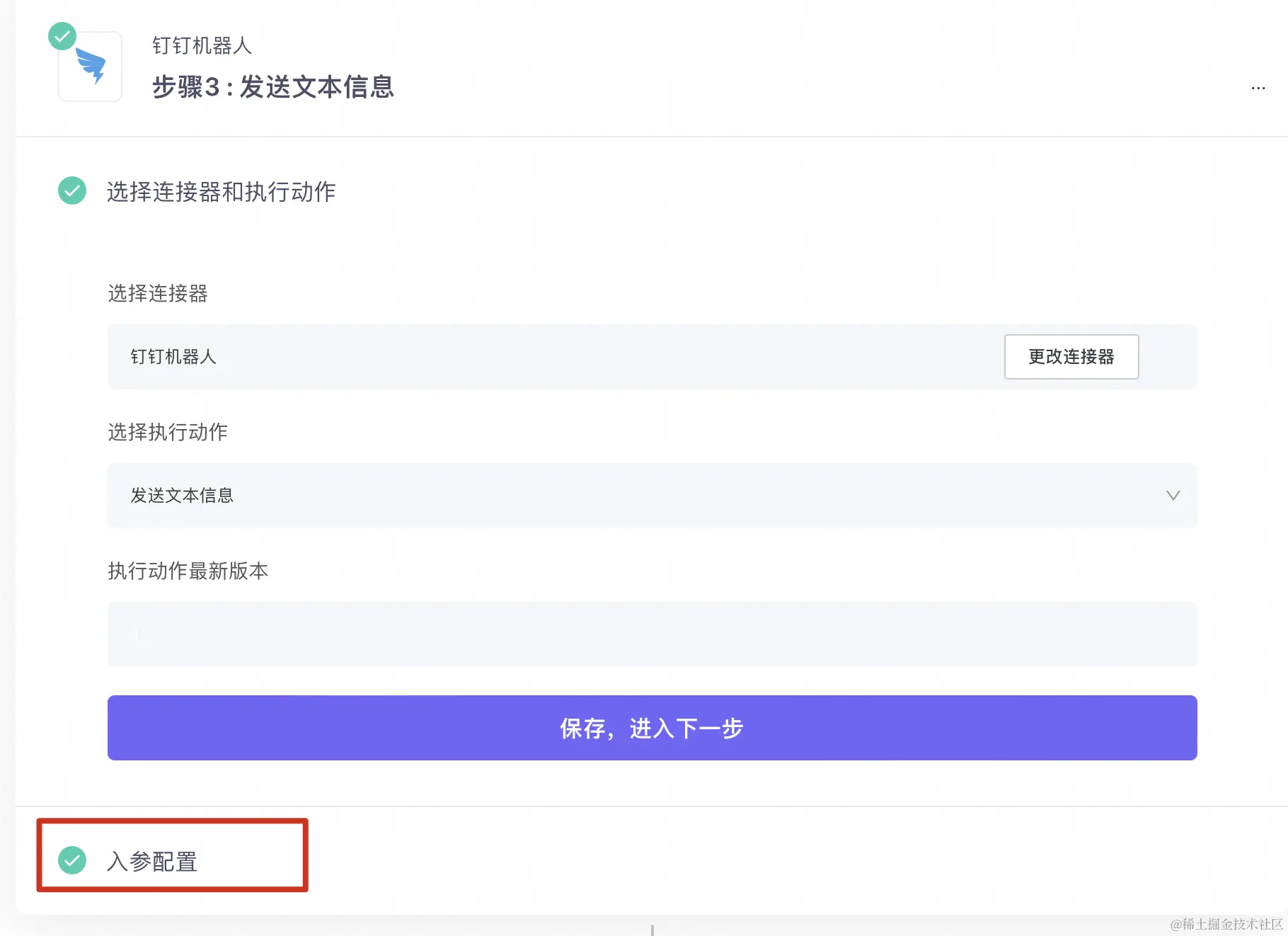Click the dropdown chevron arrow in action field
1288x936 pixels.
[1173, 496]
